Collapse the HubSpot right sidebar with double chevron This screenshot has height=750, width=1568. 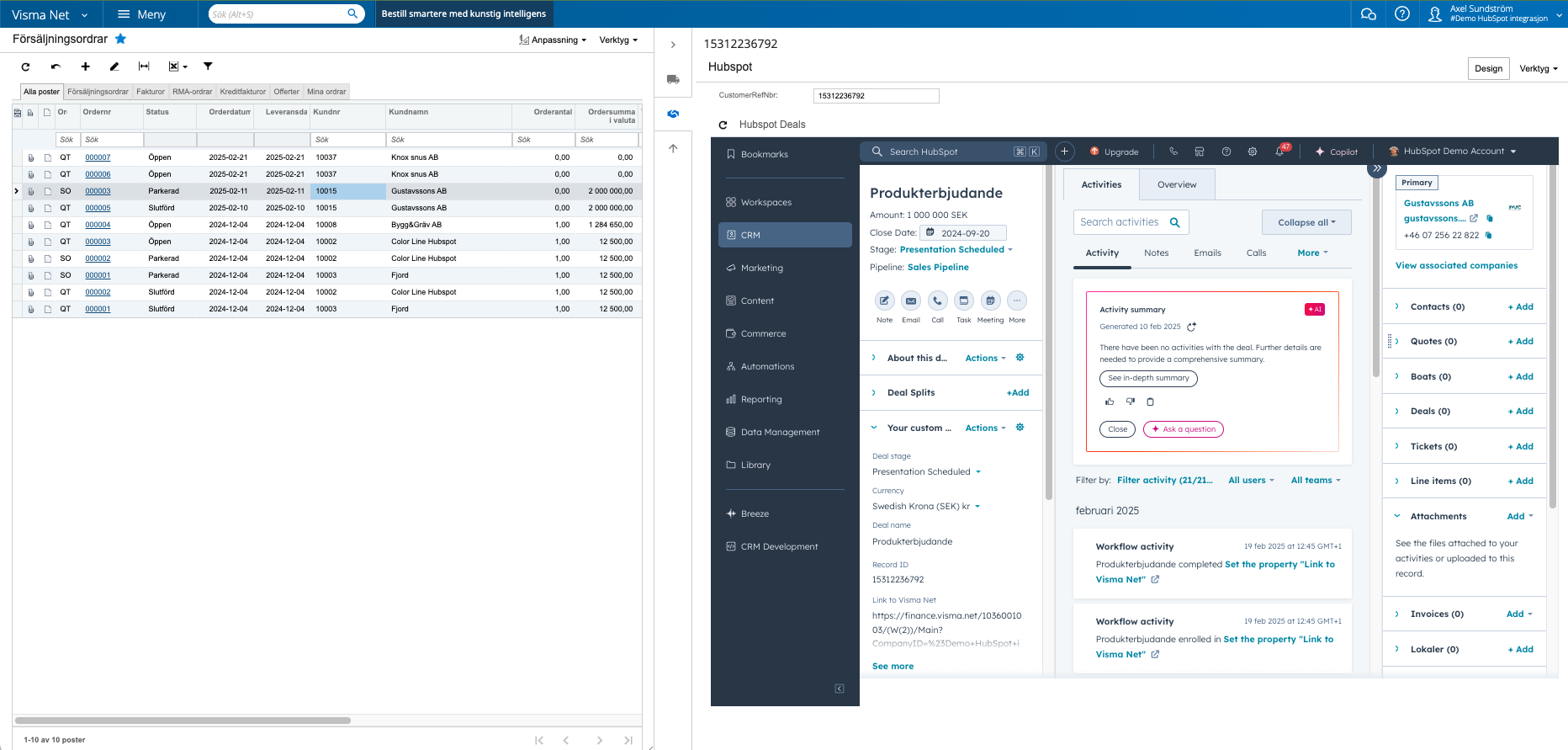coord(1376,169)
